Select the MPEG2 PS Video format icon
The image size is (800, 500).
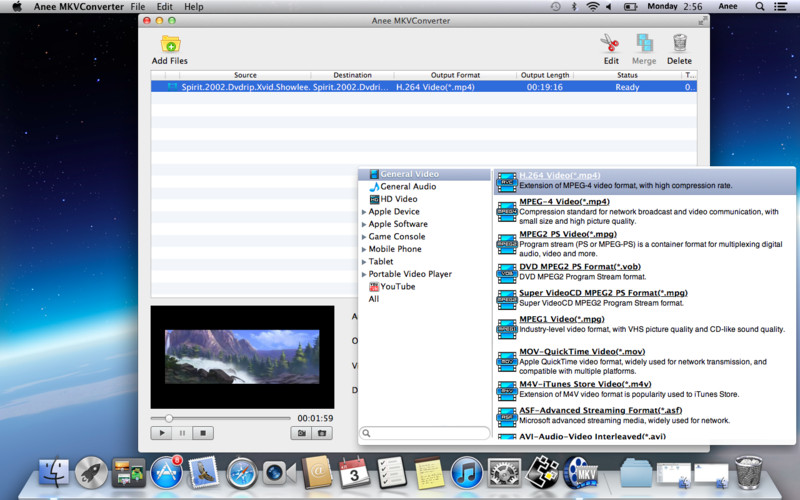pyautogui.click(x=507, y=244)
